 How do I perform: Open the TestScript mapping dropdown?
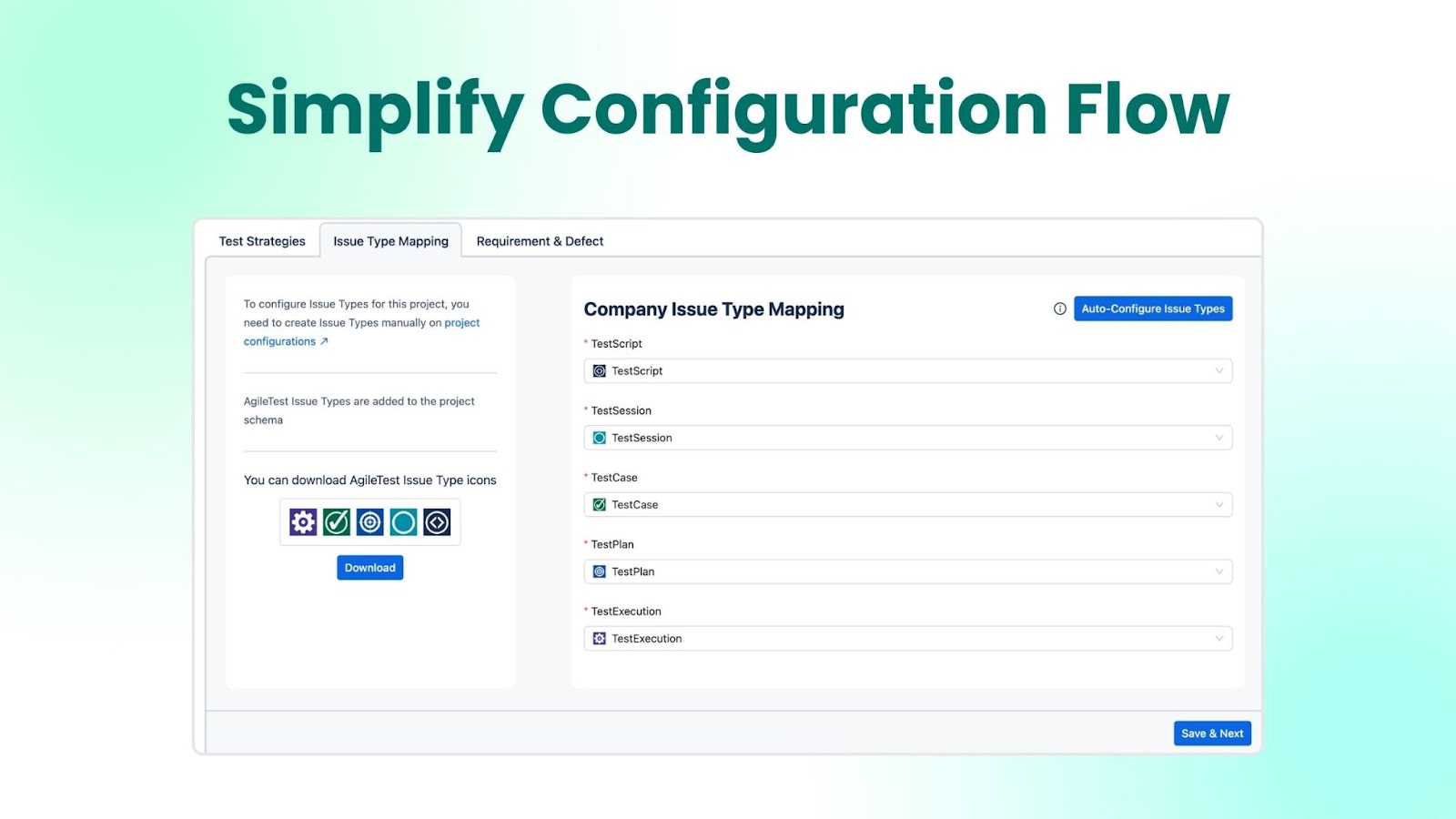(908, 371)
